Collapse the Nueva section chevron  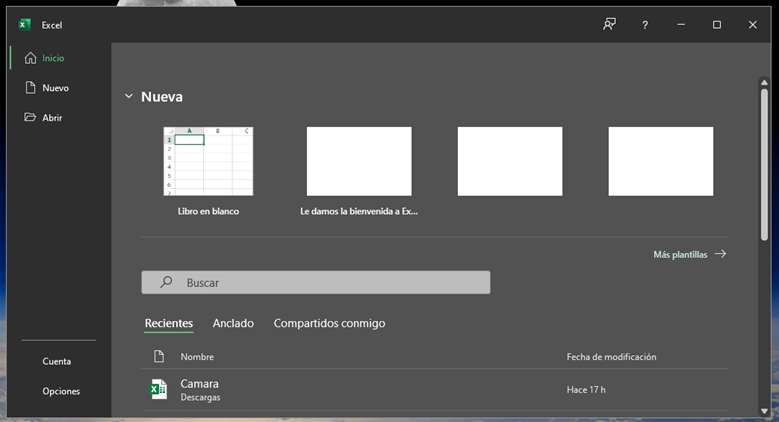click(129, 96)
